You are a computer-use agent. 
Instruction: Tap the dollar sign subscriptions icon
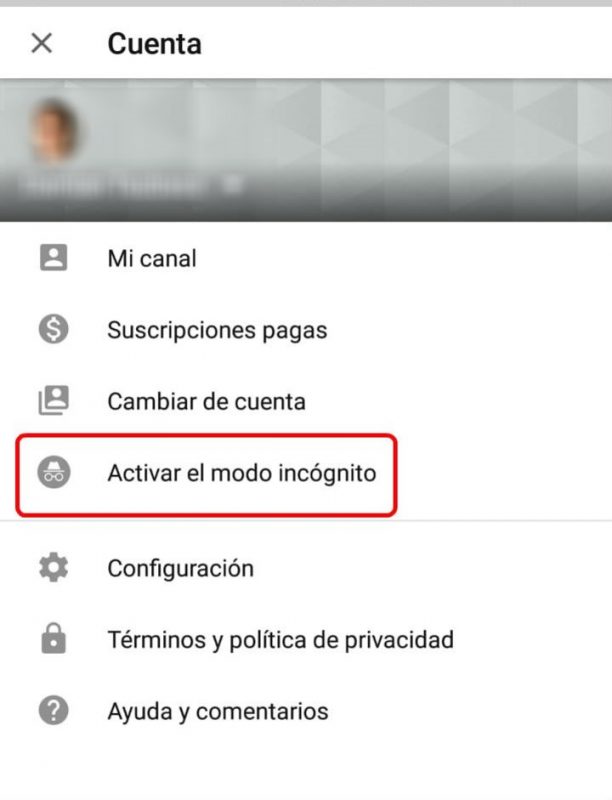coord(54,329)
